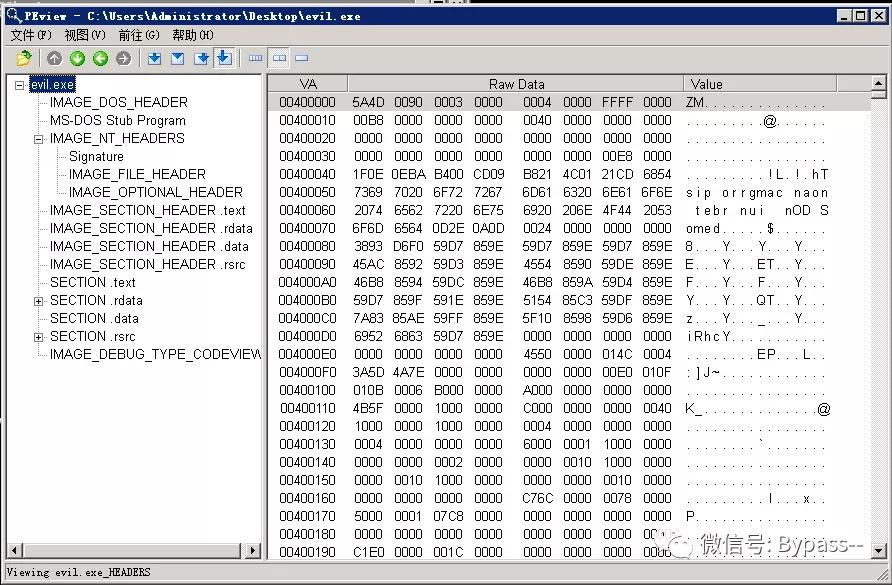Open the 前往(G) menu
Image resolution: width=892 pixels, height=585 pixels.
coord(139,35)
